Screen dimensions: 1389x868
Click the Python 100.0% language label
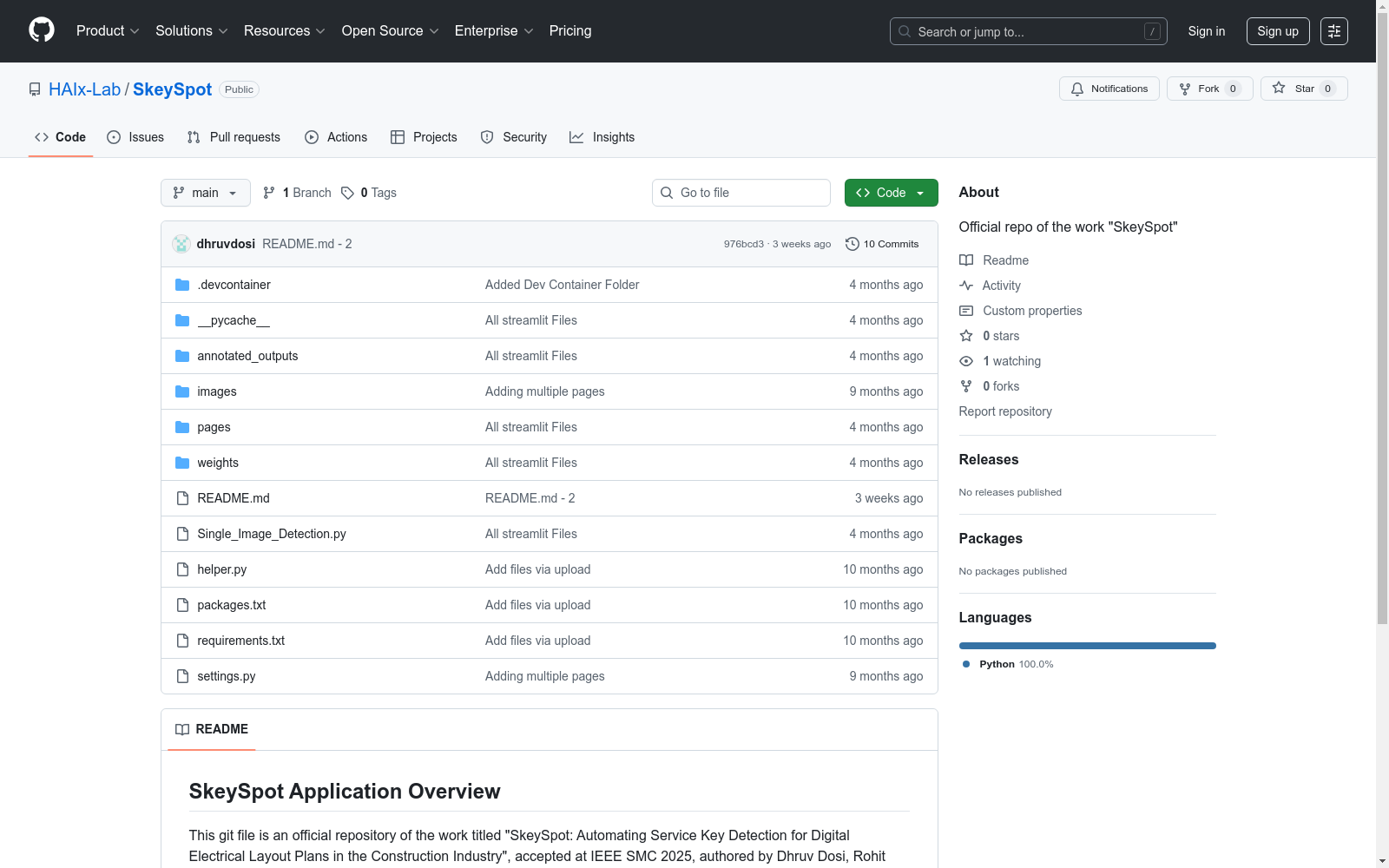1008,664
